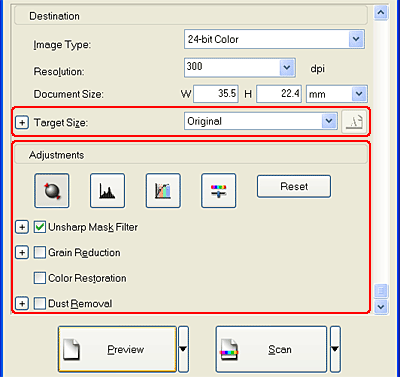Viewport: 400px width, 377px height.
Task: Click the Reset button
Action: tap(294, 186)
